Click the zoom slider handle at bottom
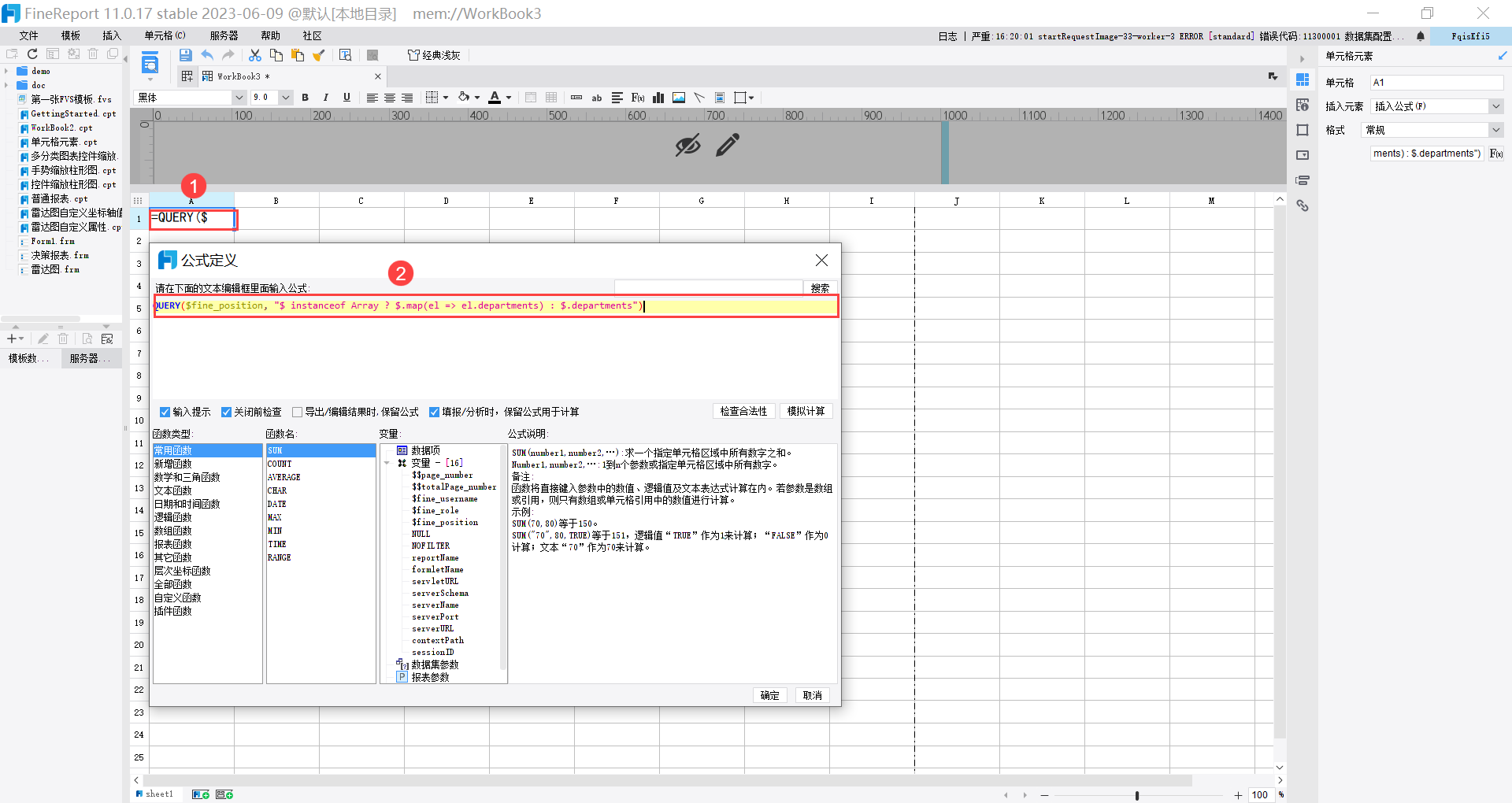Screen dimensions: 1512x803 (1136, 795)
